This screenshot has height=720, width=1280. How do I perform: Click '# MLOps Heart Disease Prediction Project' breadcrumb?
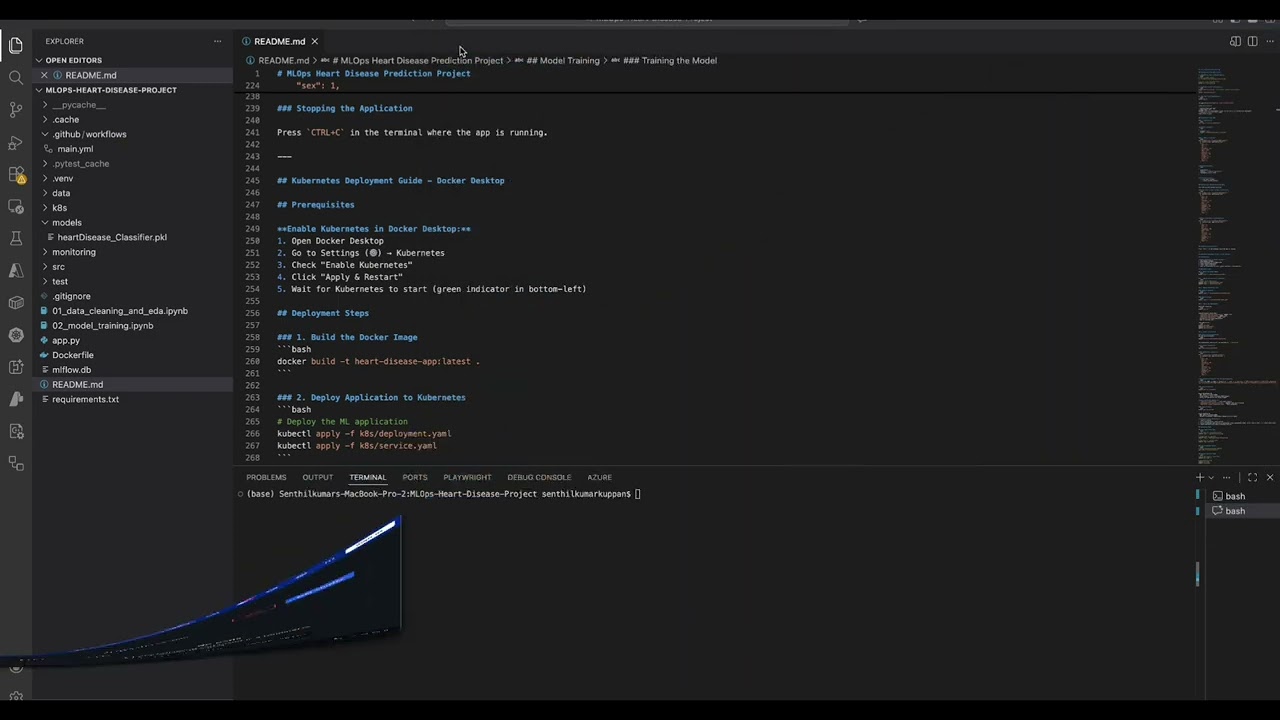[x=417, y=60]
